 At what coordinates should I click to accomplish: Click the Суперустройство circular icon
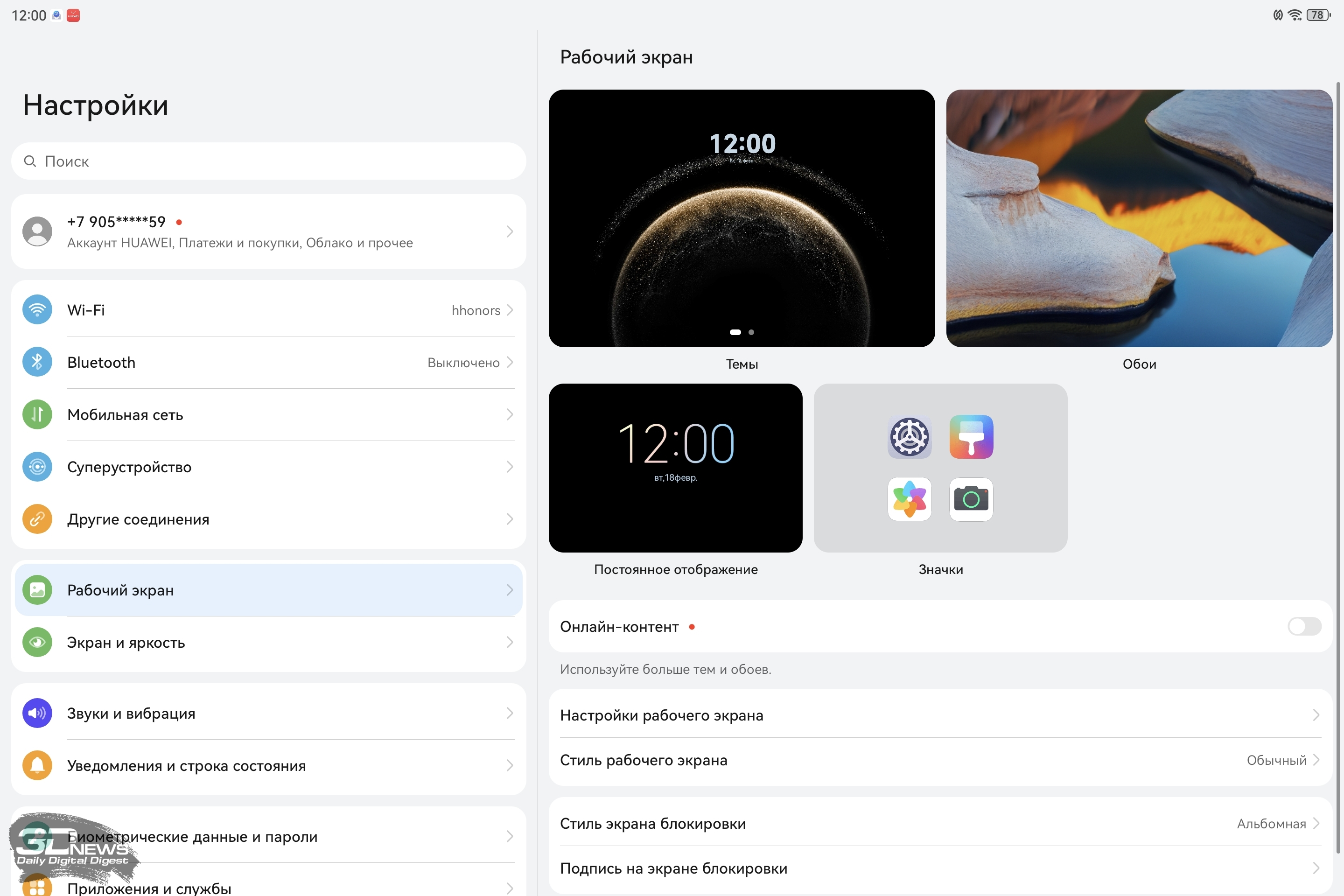(37, 467)
